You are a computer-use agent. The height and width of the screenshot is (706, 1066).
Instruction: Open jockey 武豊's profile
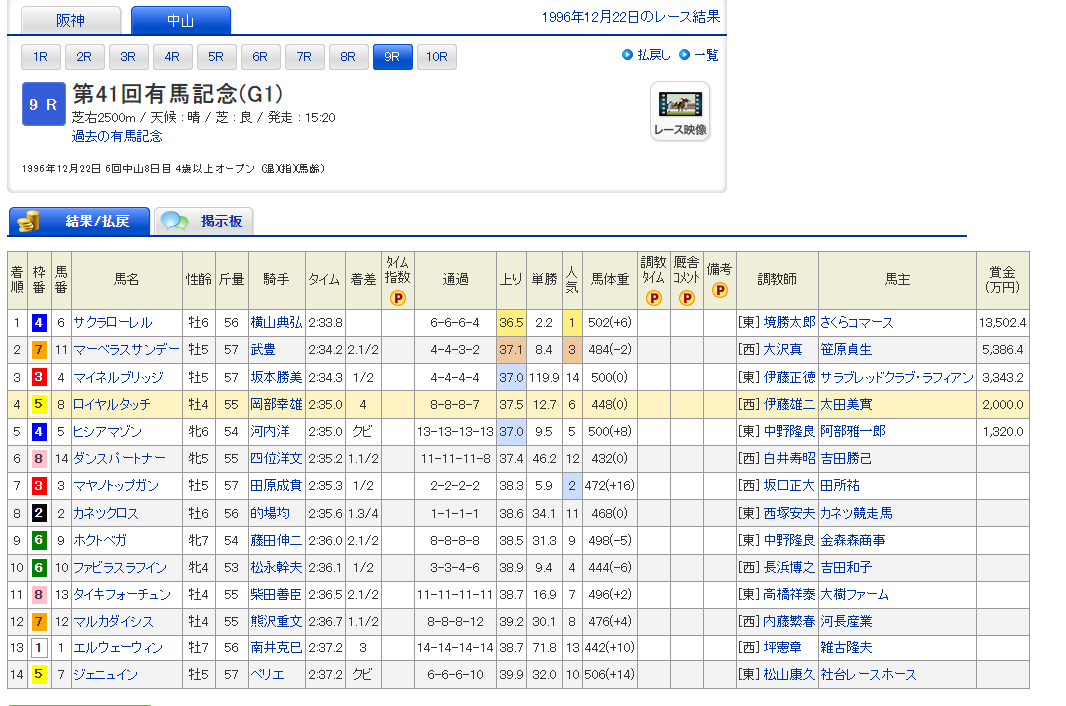tap(263, 350)
